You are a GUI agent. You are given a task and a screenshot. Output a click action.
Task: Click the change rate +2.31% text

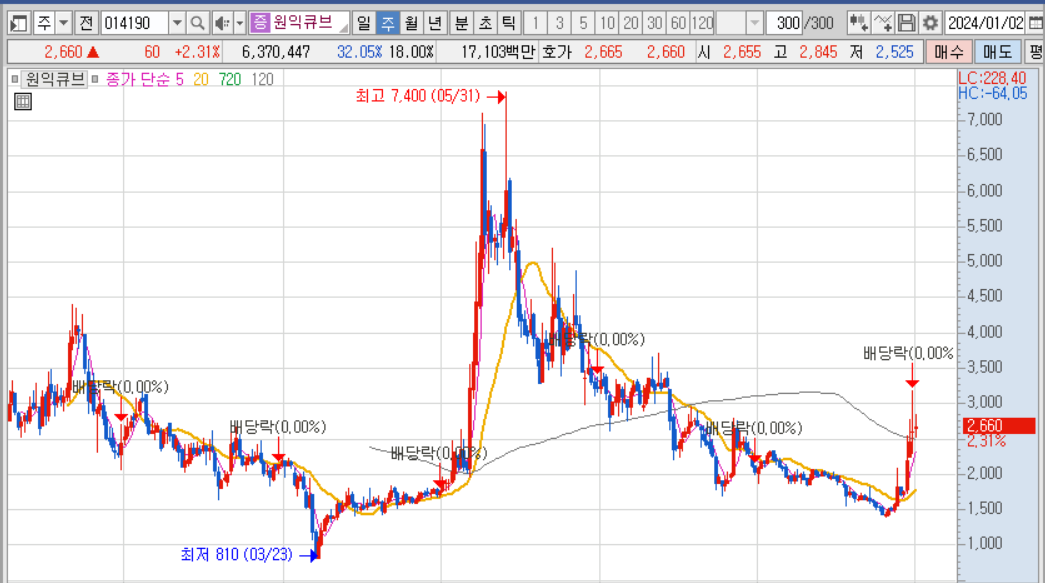197,52
